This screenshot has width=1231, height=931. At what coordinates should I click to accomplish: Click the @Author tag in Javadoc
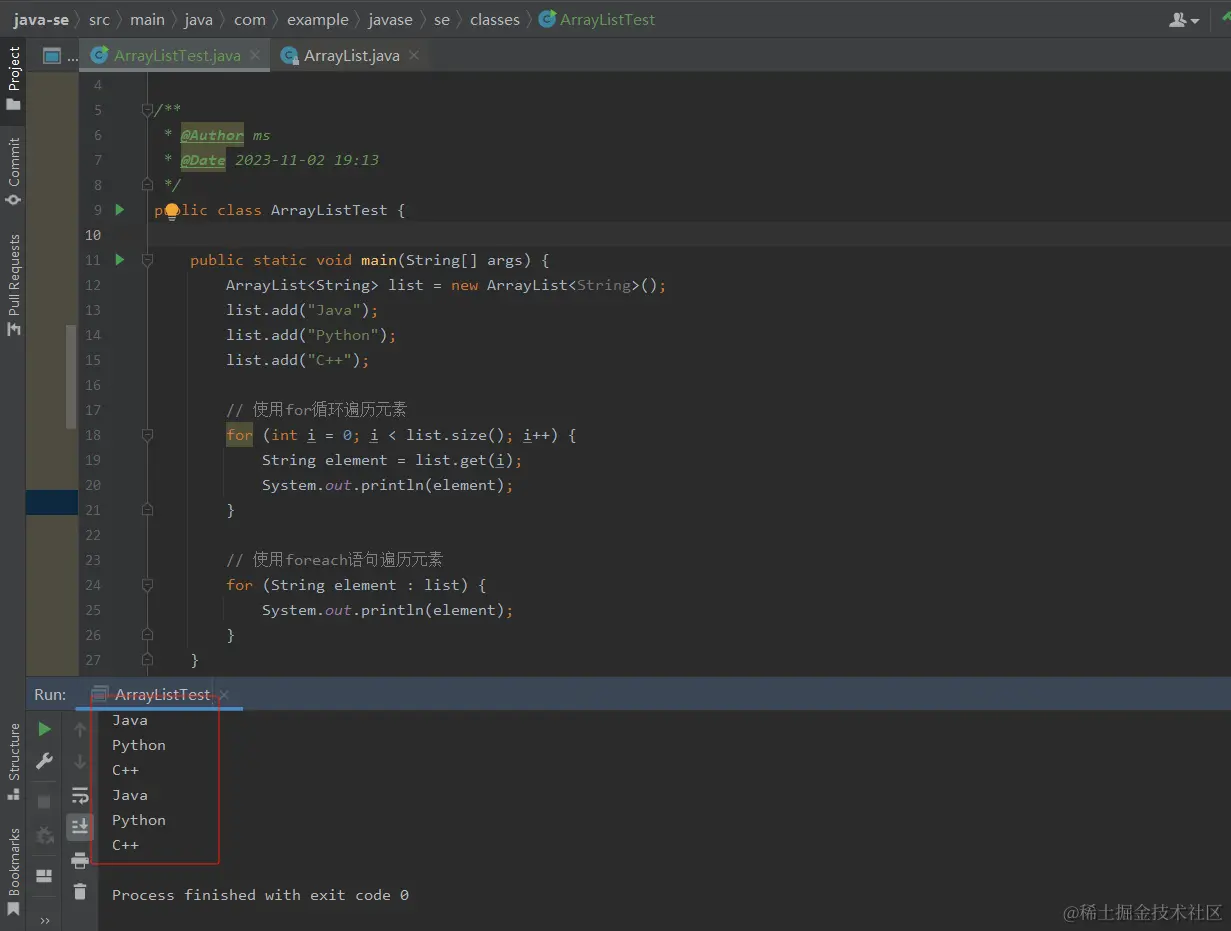[212, 135]
